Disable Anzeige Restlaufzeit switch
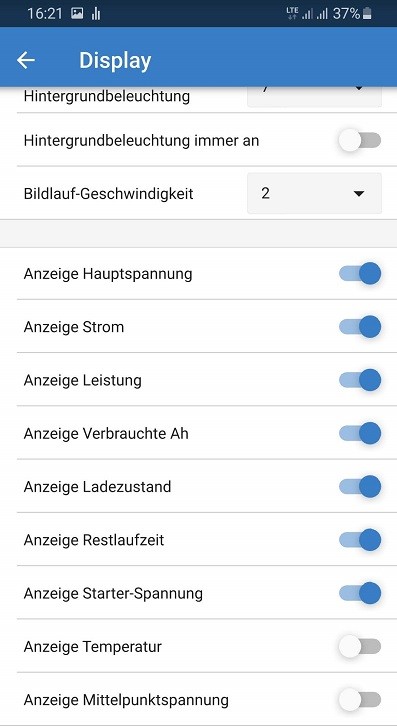Viewport: 397px width, 726px height. pos(360,540)
